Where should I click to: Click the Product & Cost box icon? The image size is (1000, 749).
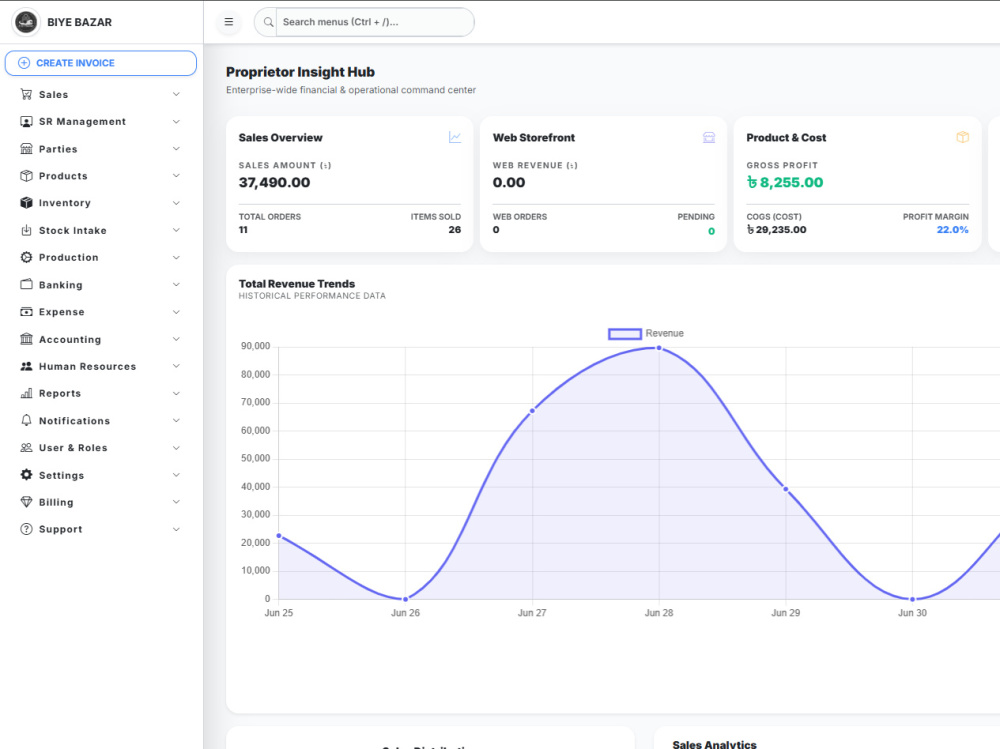click(x=962, y=137)
